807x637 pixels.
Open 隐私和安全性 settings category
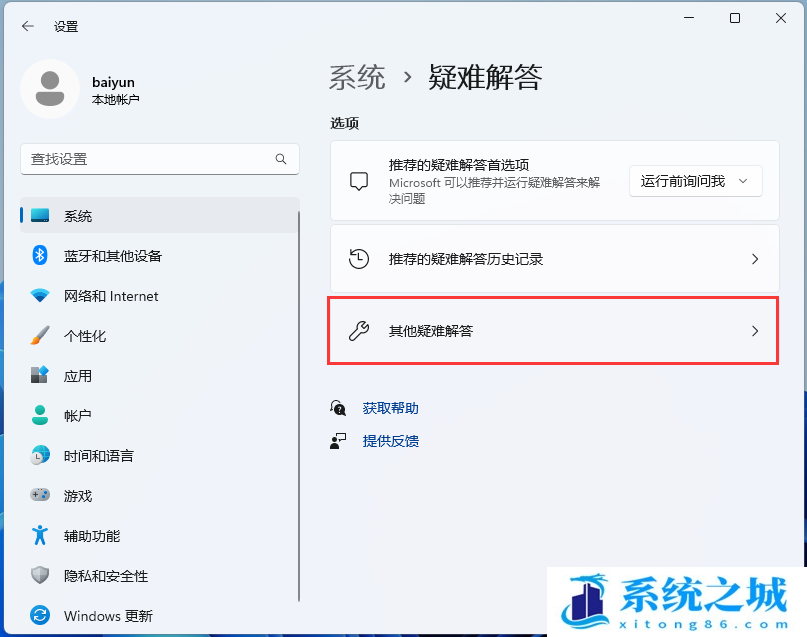pos(105,575)
